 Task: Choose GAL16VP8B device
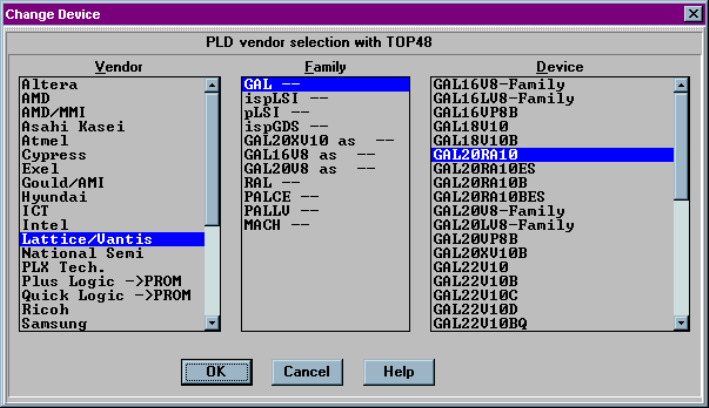pyautogui.click(x=553, y=113)
